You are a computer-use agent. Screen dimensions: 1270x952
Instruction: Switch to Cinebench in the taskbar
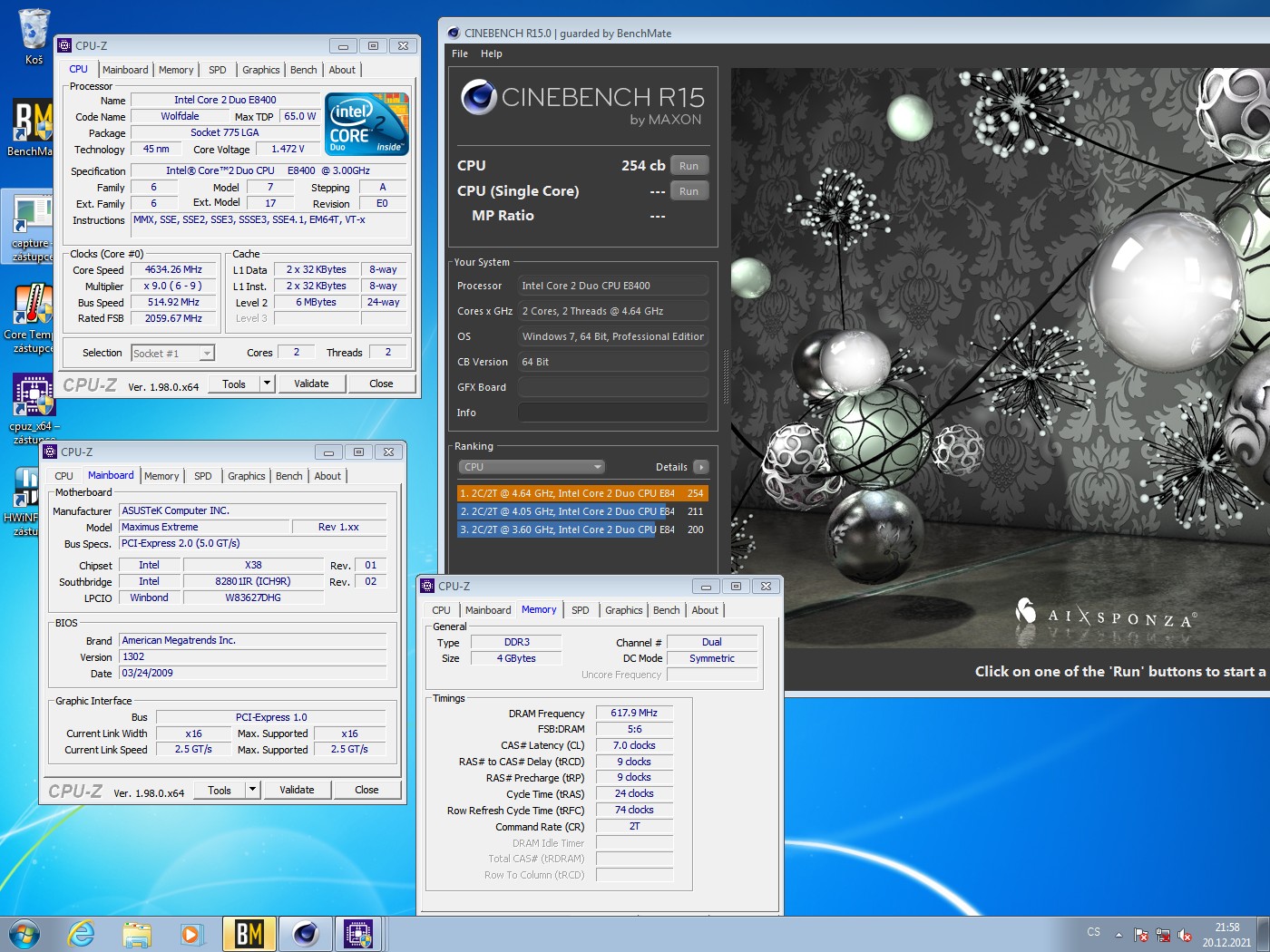[x=306, y=934]
